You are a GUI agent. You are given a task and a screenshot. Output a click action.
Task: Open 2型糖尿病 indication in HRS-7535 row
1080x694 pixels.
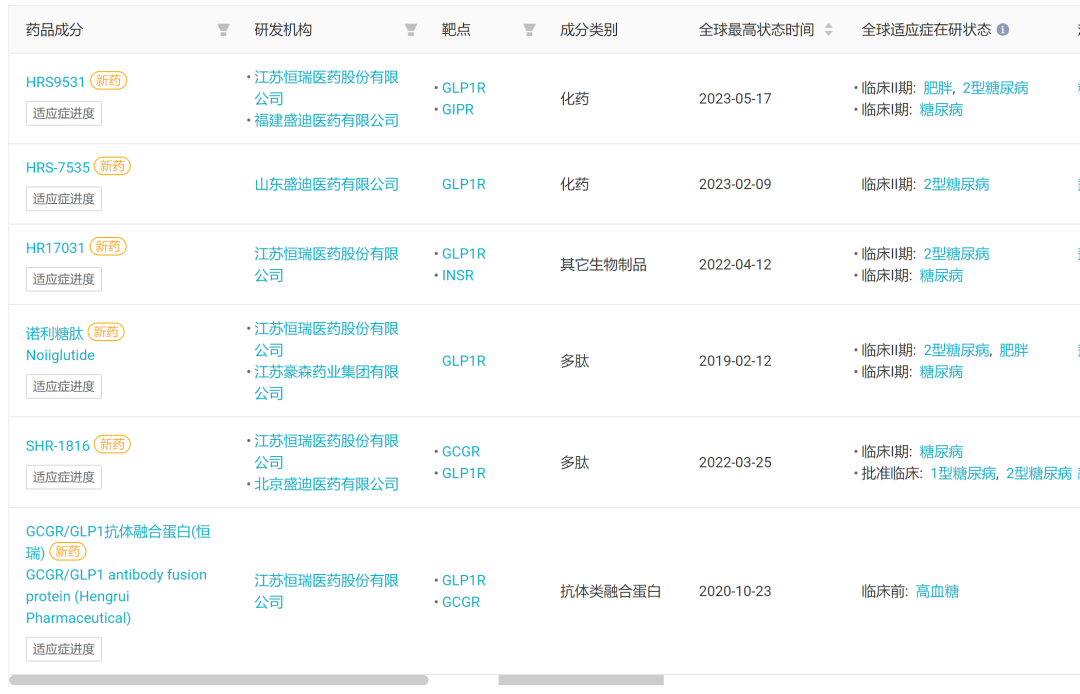point(956,185)
